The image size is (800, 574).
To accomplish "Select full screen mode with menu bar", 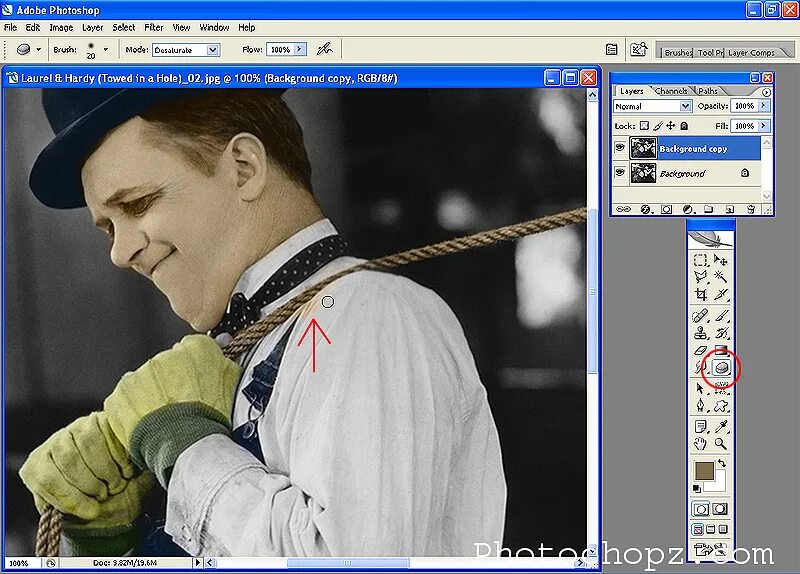I will (x=711, y=530).
